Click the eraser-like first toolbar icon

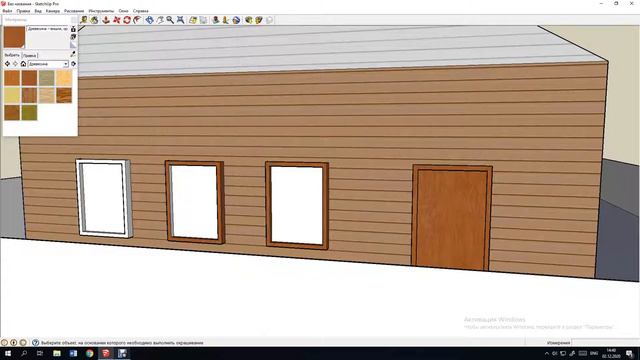point(84,20)
